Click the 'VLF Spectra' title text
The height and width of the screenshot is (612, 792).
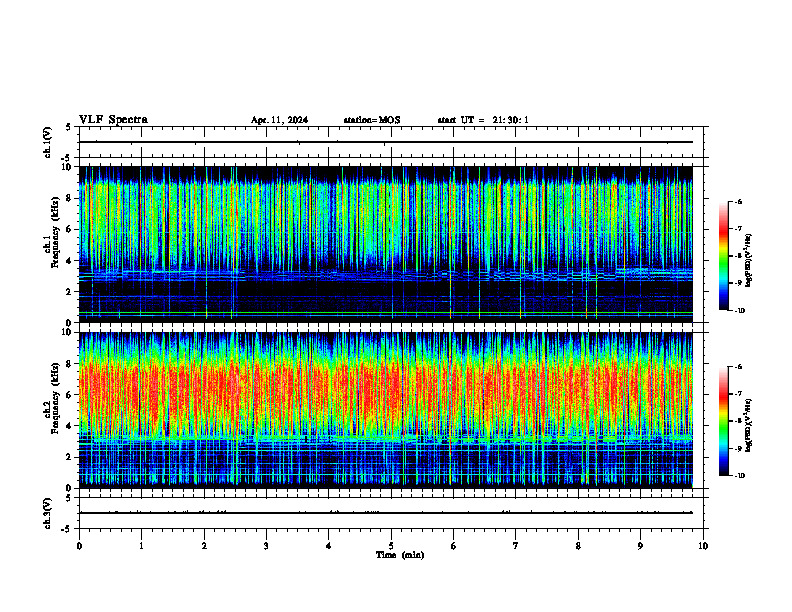coord(113,120)
